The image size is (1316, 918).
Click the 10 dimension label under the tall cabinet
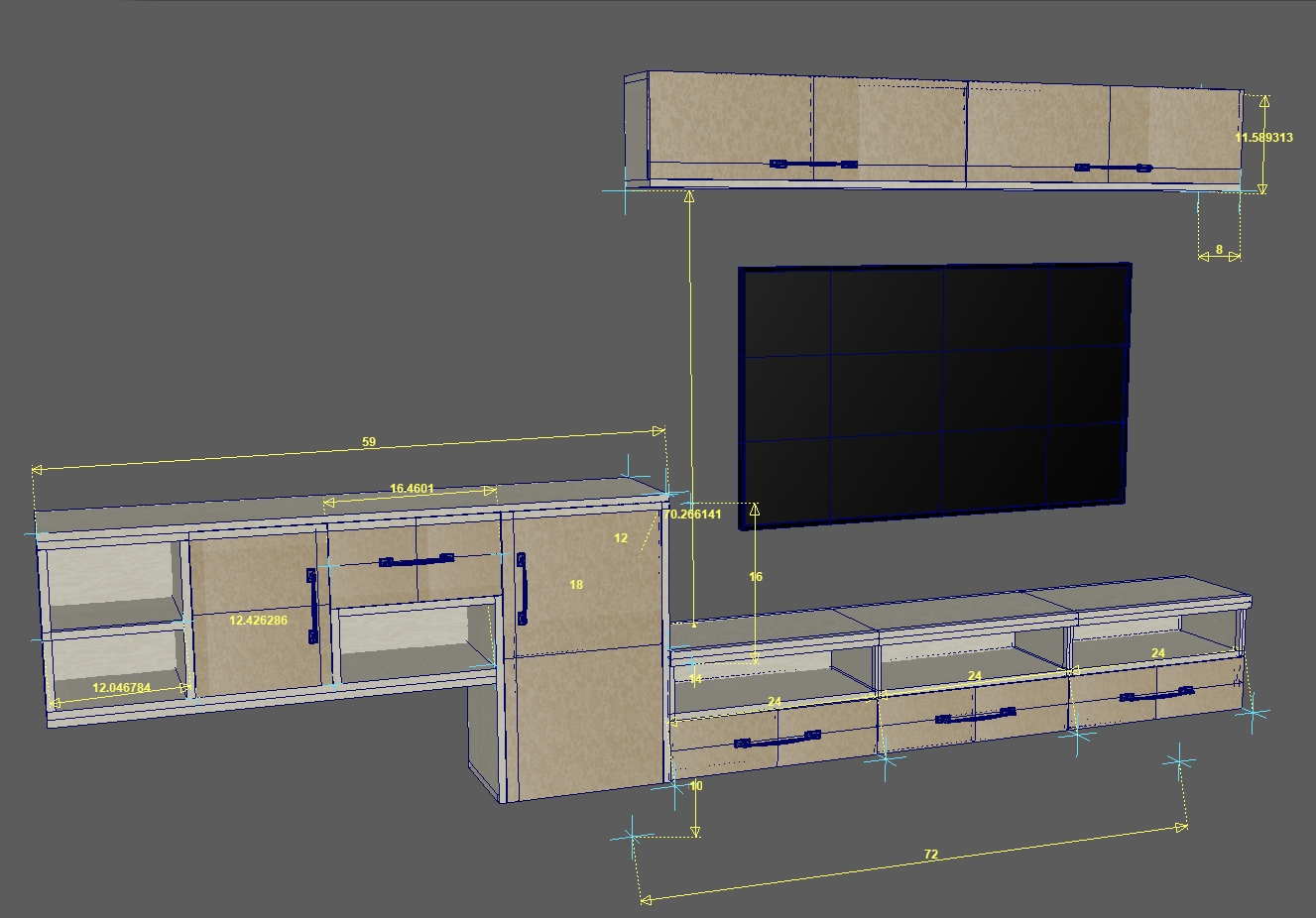[696, 786]
